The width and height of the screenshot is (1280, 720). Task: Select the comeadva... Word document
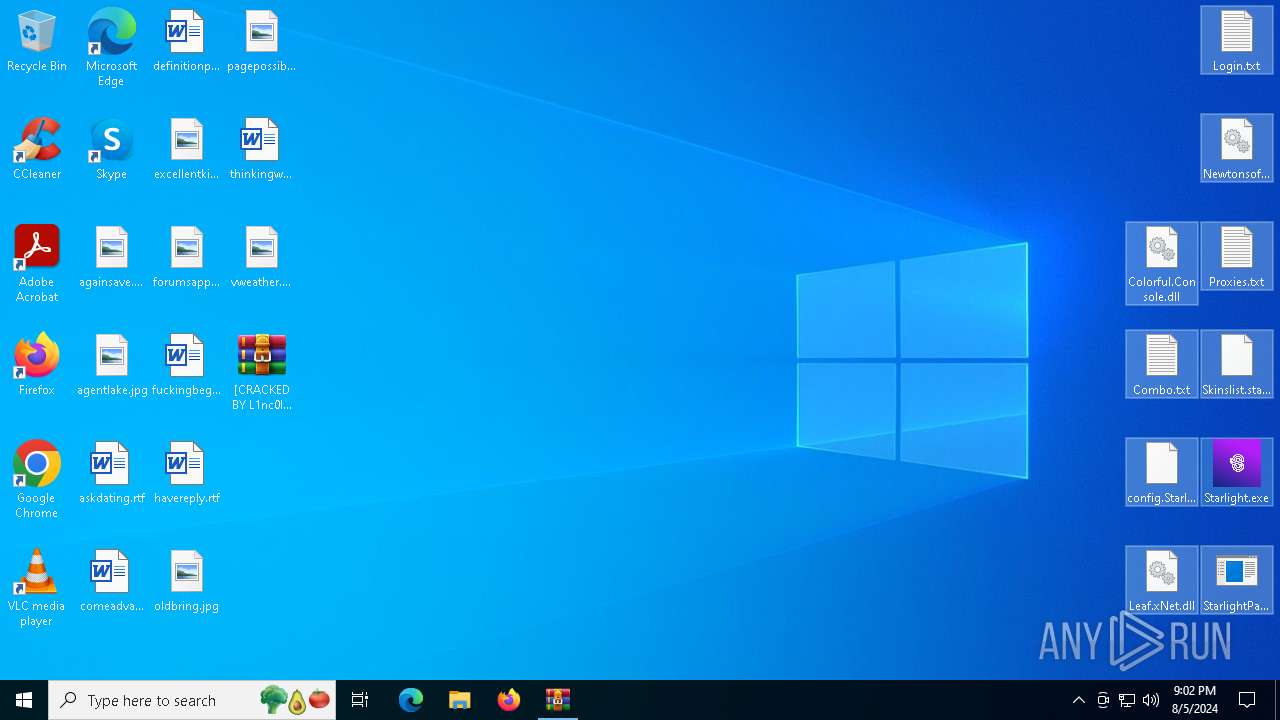pyautogui.click(x=111, y=582)
